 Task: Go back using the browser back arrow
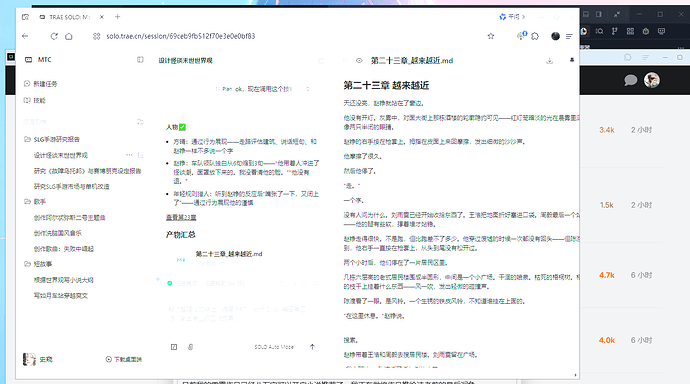click(25, 36)
